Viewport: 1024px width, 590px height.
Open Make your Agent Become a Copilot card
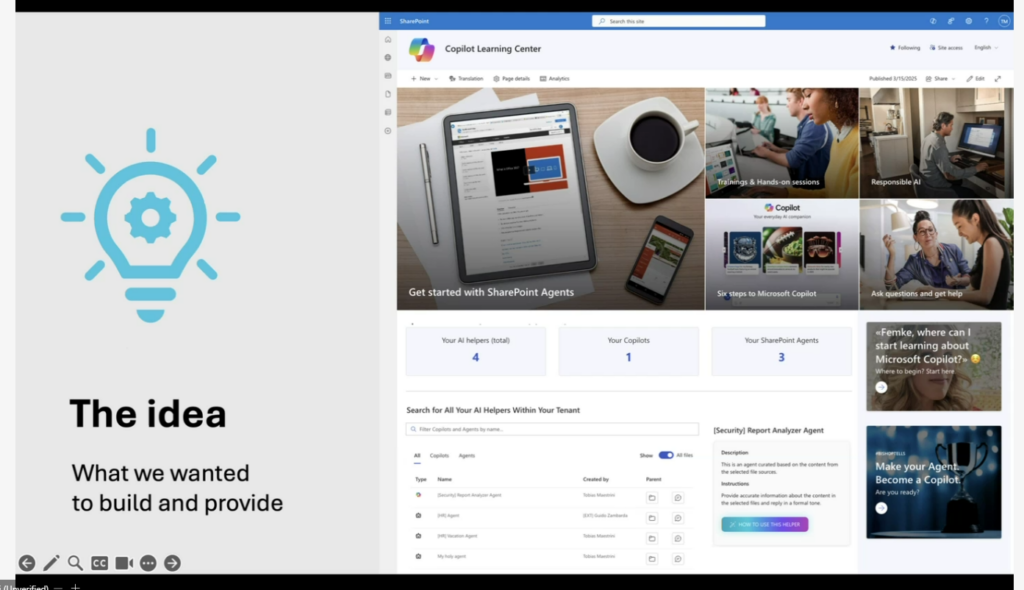click(933, 482)
